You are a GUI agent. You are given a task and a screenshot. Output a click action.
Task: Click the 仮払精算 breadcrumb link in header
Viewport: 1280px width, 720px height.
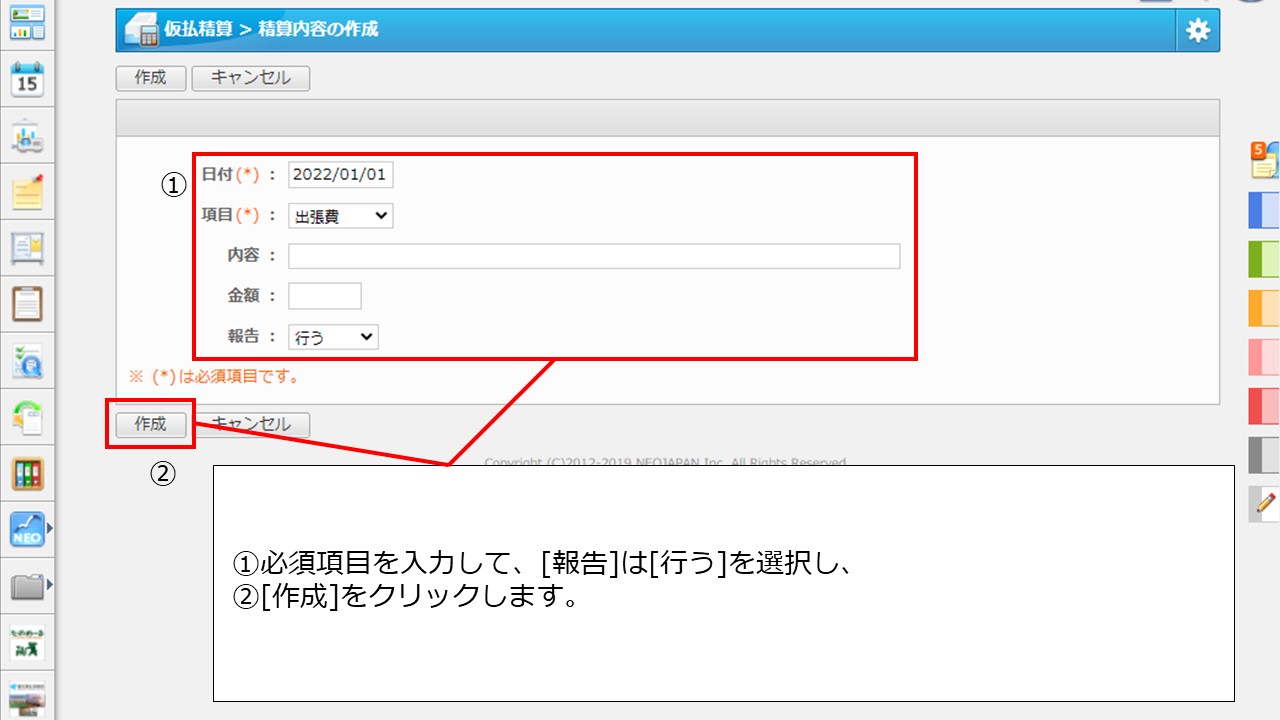[199, 30]
